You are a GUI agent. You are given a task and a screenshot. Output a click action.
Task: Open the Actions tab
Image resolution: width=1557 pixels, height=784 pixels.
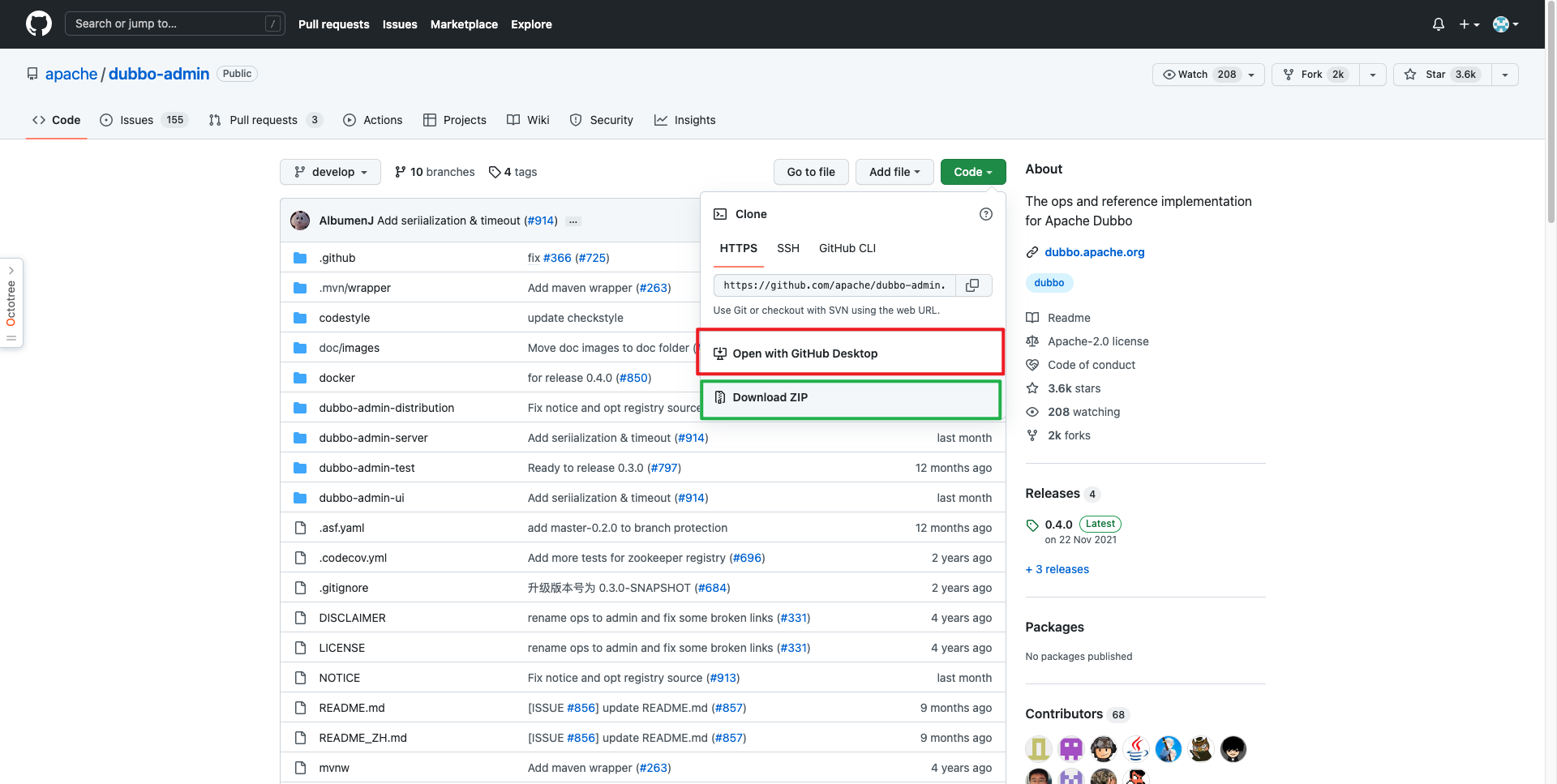tap(373, 120)
